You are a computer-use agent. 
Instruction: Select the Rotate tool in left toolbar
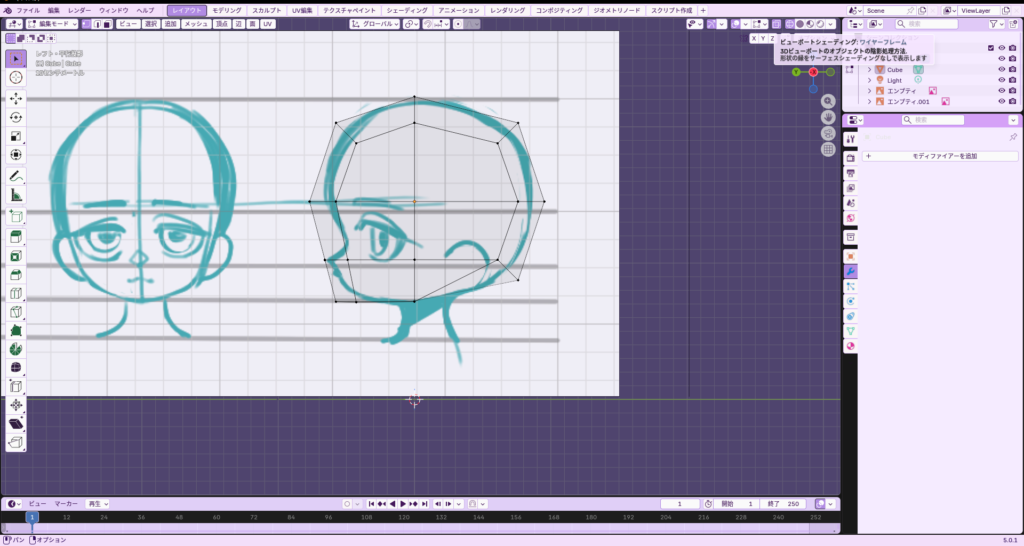coord(16,117)
